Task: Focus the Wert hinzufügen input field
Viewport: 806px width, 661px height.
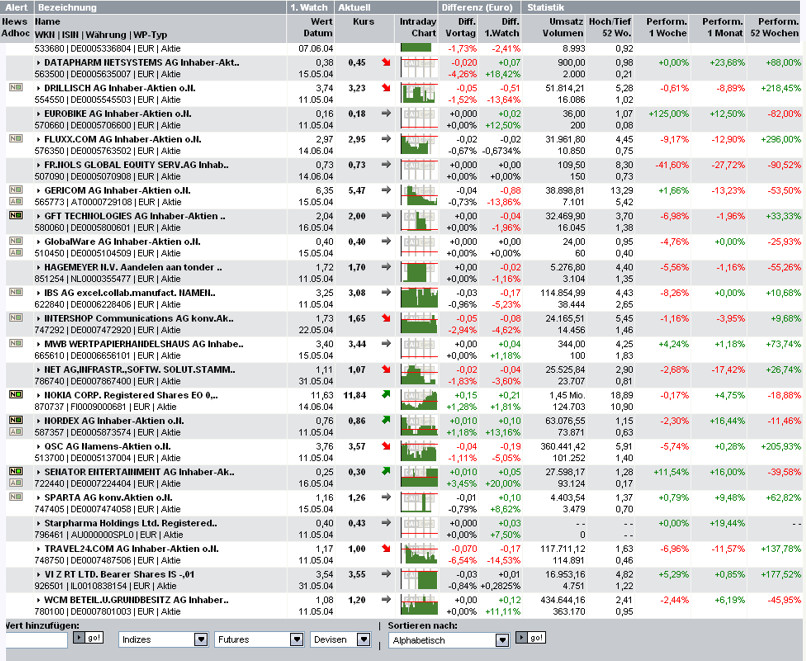Action: point(36,640)
